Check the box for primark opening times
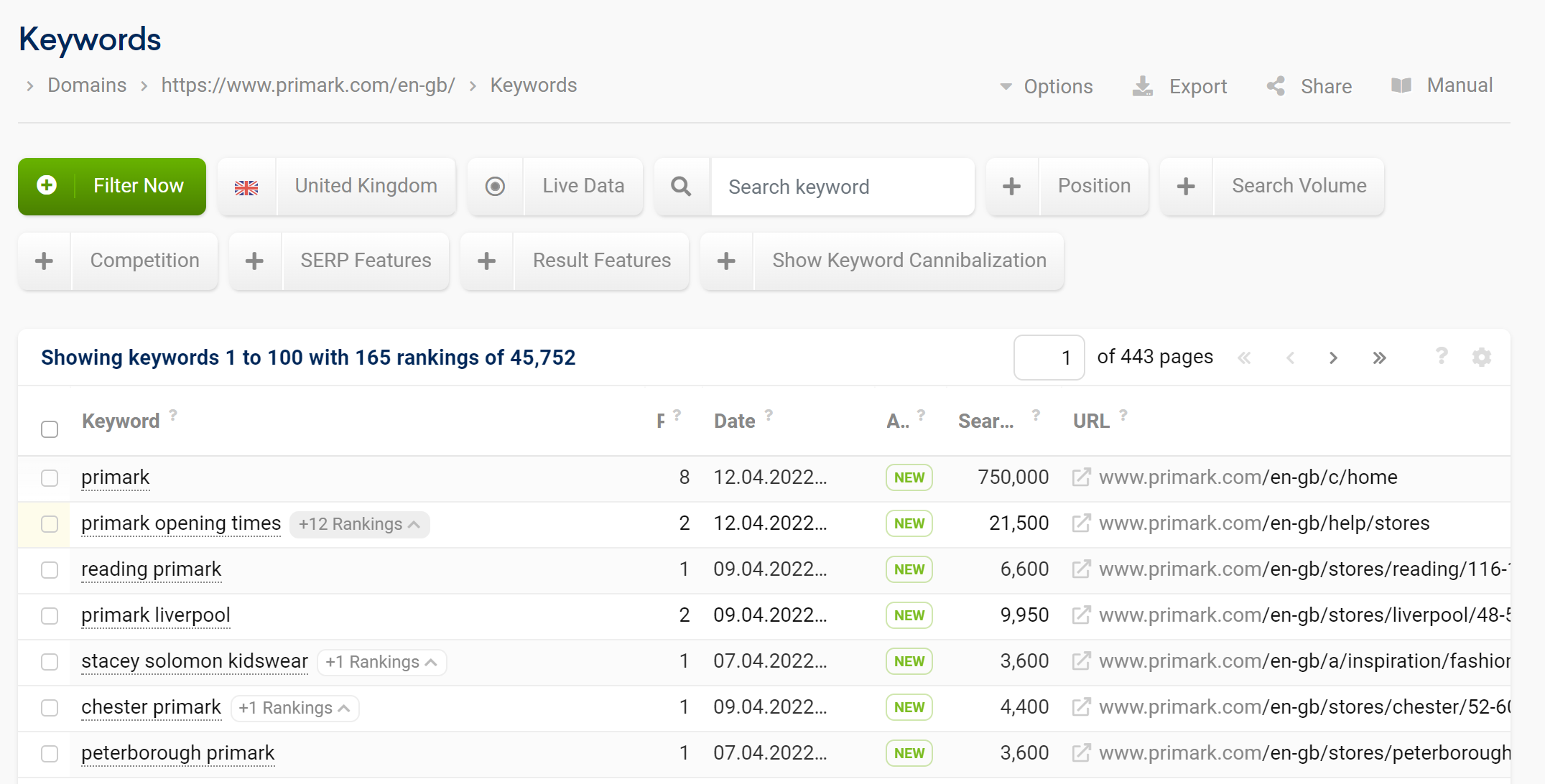1545x784 pixels. point(50,524)
